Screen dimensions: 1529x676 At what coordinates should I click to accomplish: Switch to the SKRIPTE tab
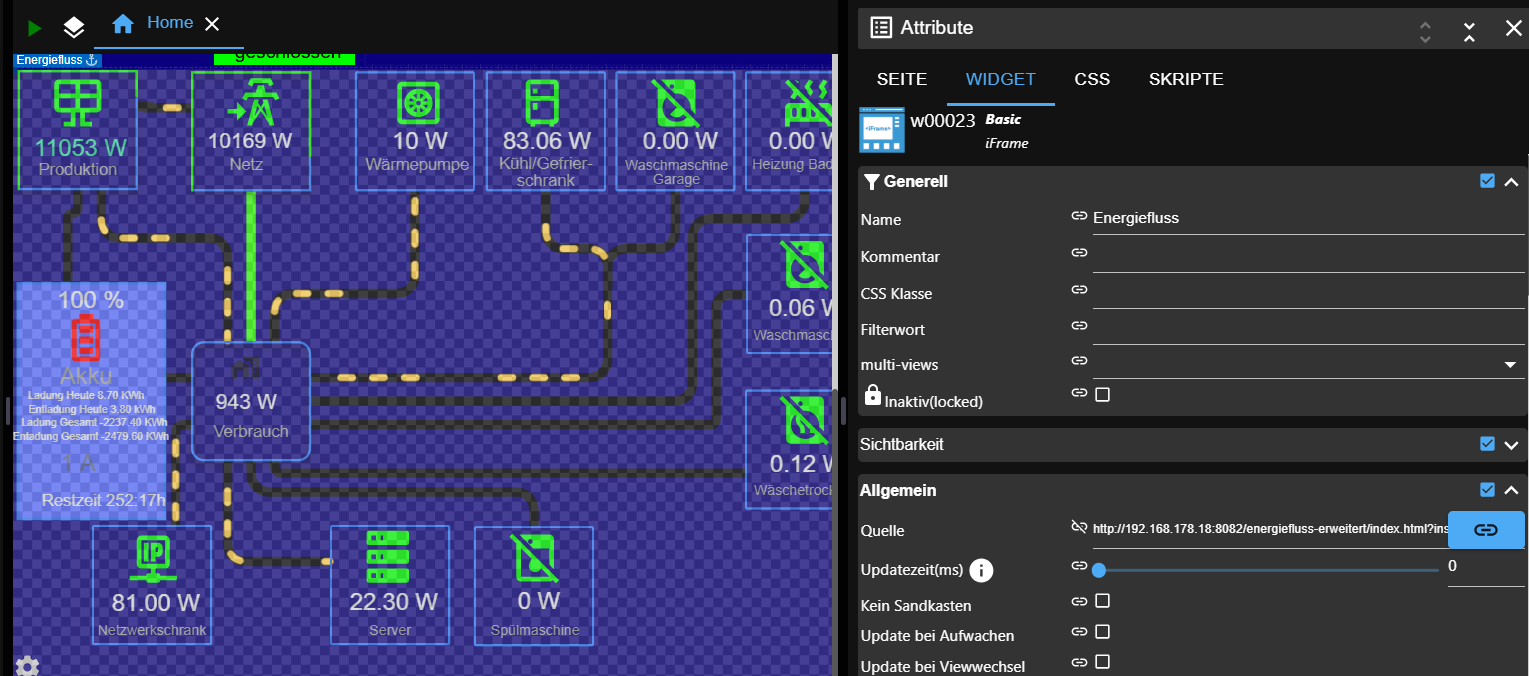point(1186,79)
